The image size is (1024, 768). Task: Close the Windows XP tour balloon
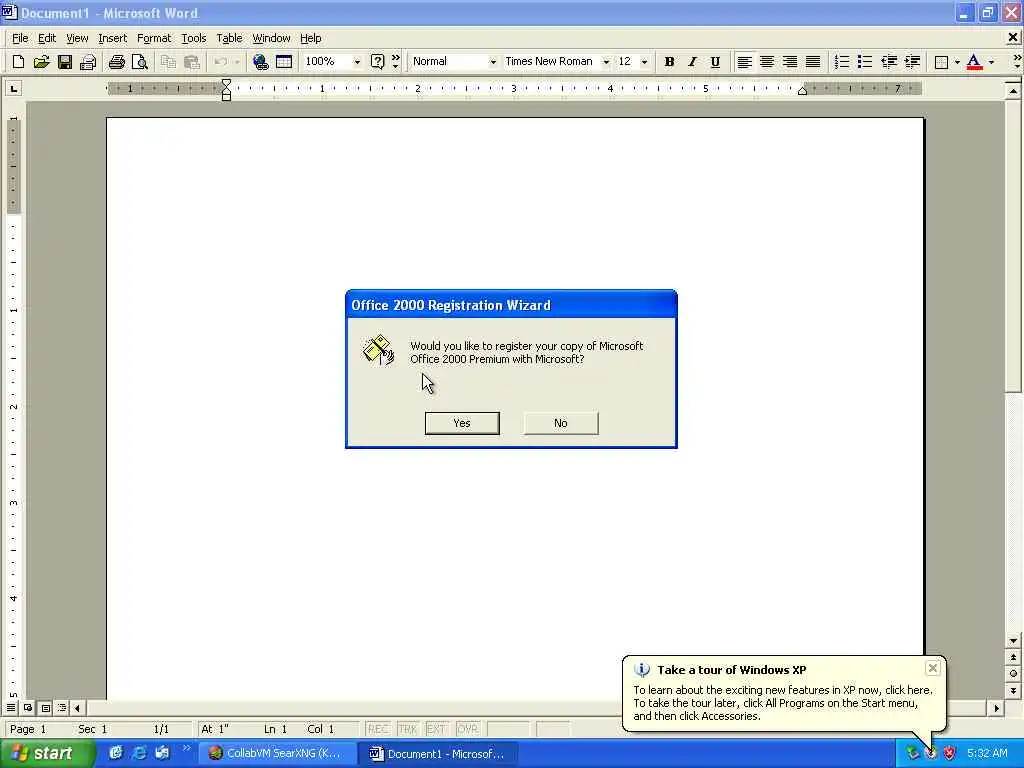[933, 668]
